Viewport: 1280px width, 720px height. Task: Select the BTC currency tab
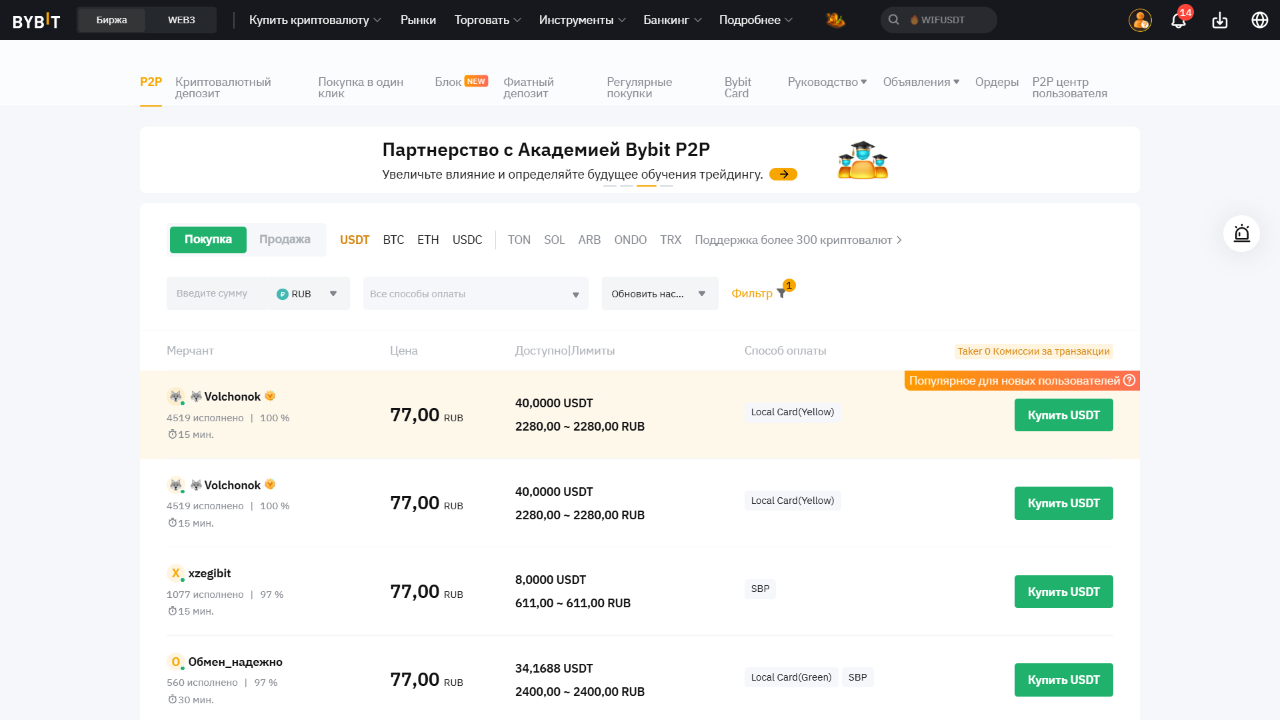coord(393,240)
